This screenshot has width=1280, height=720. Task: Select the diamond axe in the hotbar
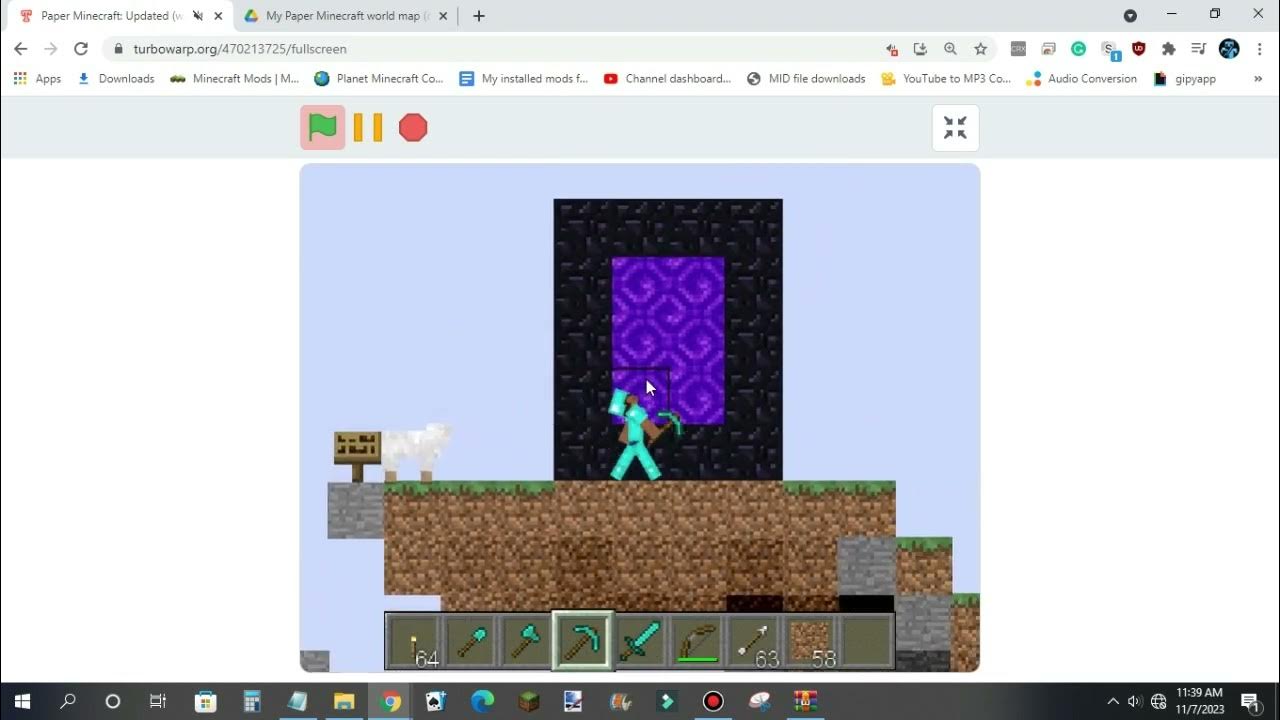tap(526, 641)
